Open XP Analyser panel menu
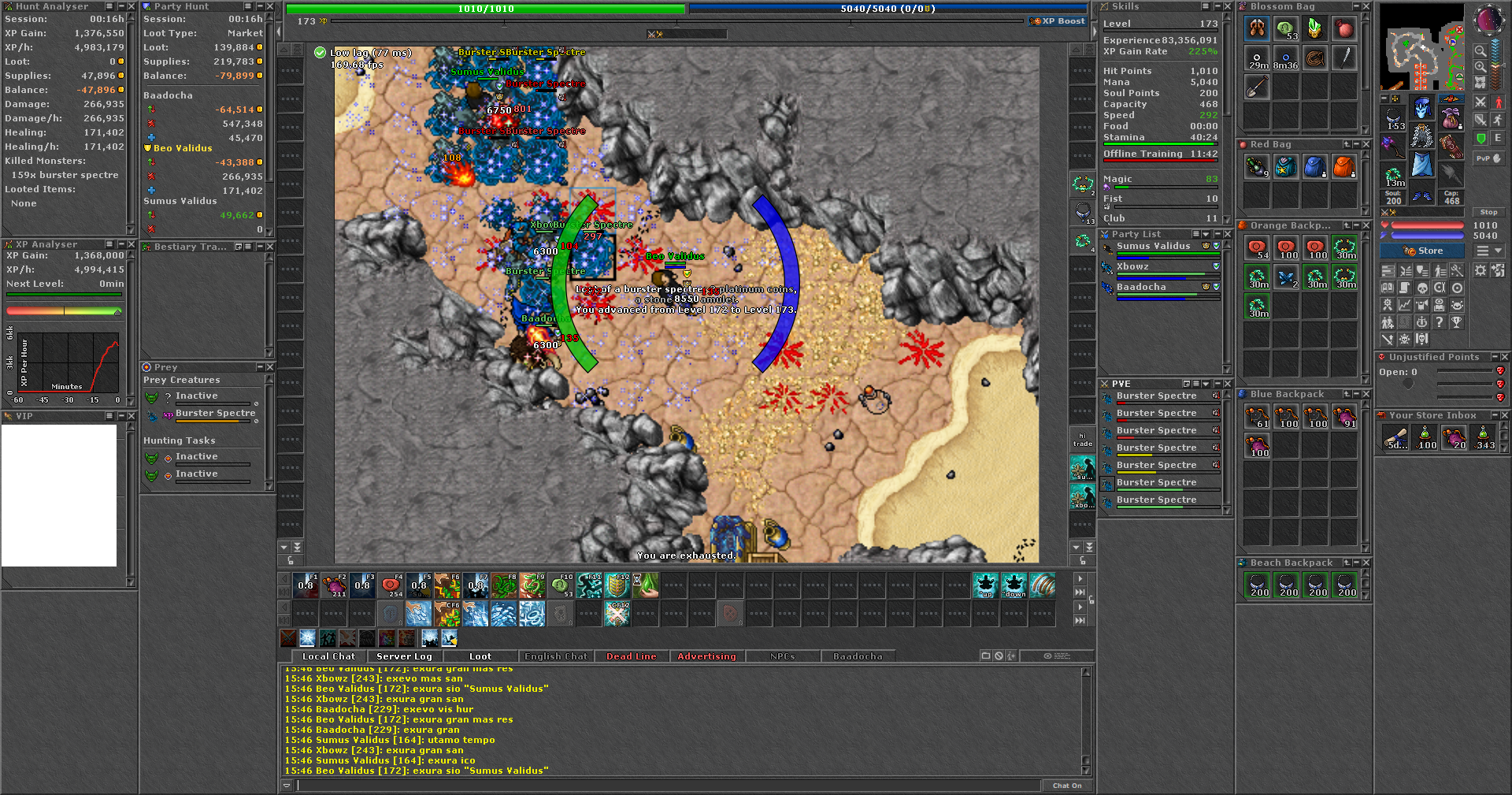The image size is (1512, 795). point(109,244)
